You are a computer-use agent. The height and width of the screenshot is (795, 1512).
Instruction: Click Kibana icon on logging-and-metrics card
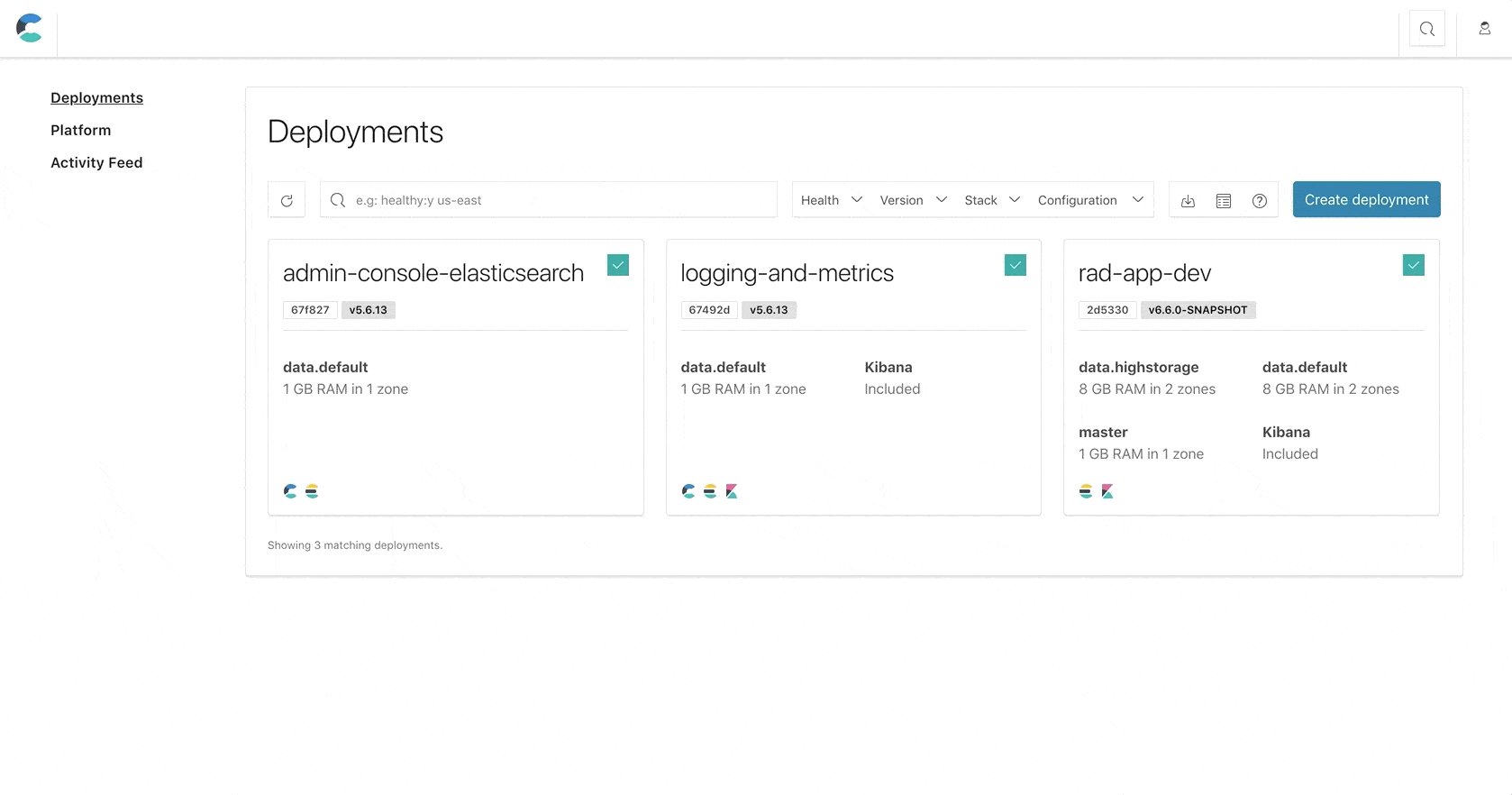click(x=732, y=491)
